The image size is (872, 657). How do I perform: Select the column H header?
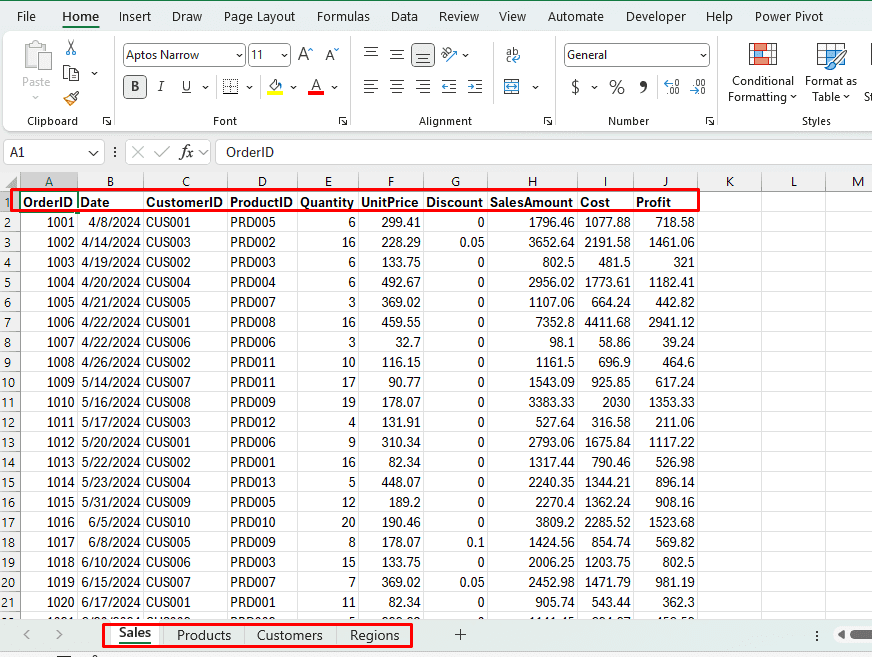point(532,181)
